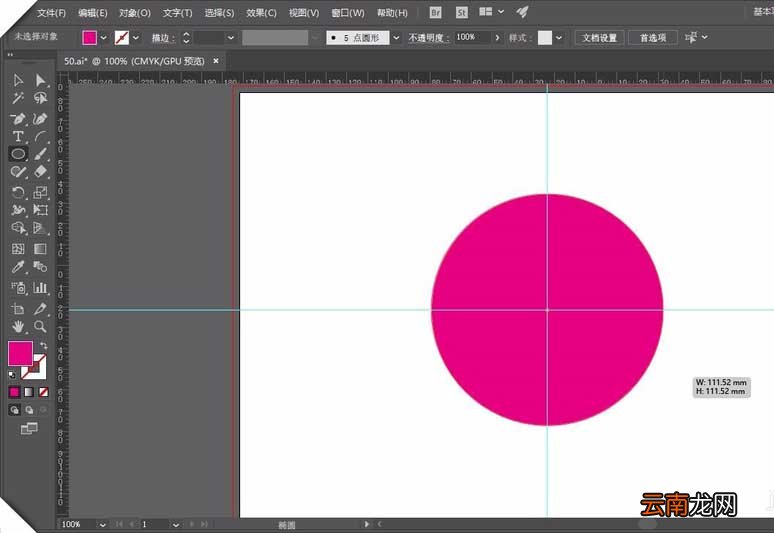Select the Symbol Sprayer tool

point(18,288)
